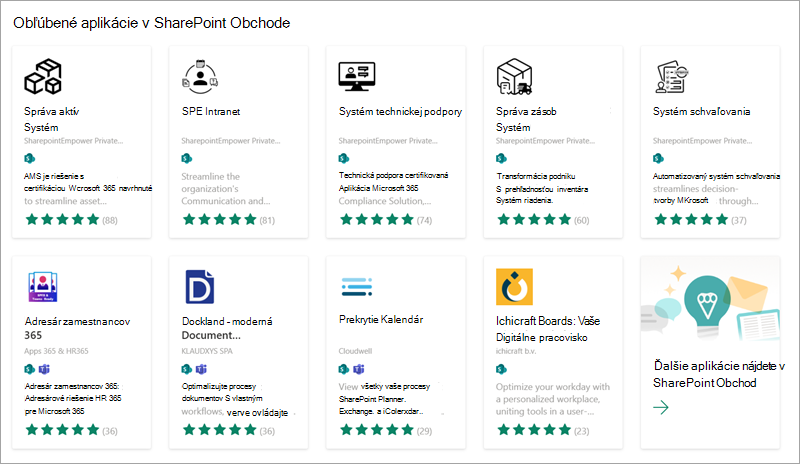Viewport: 800px width, 464px height.
Task: Click publisher text Cloudwell
Action: pos(356,351)
